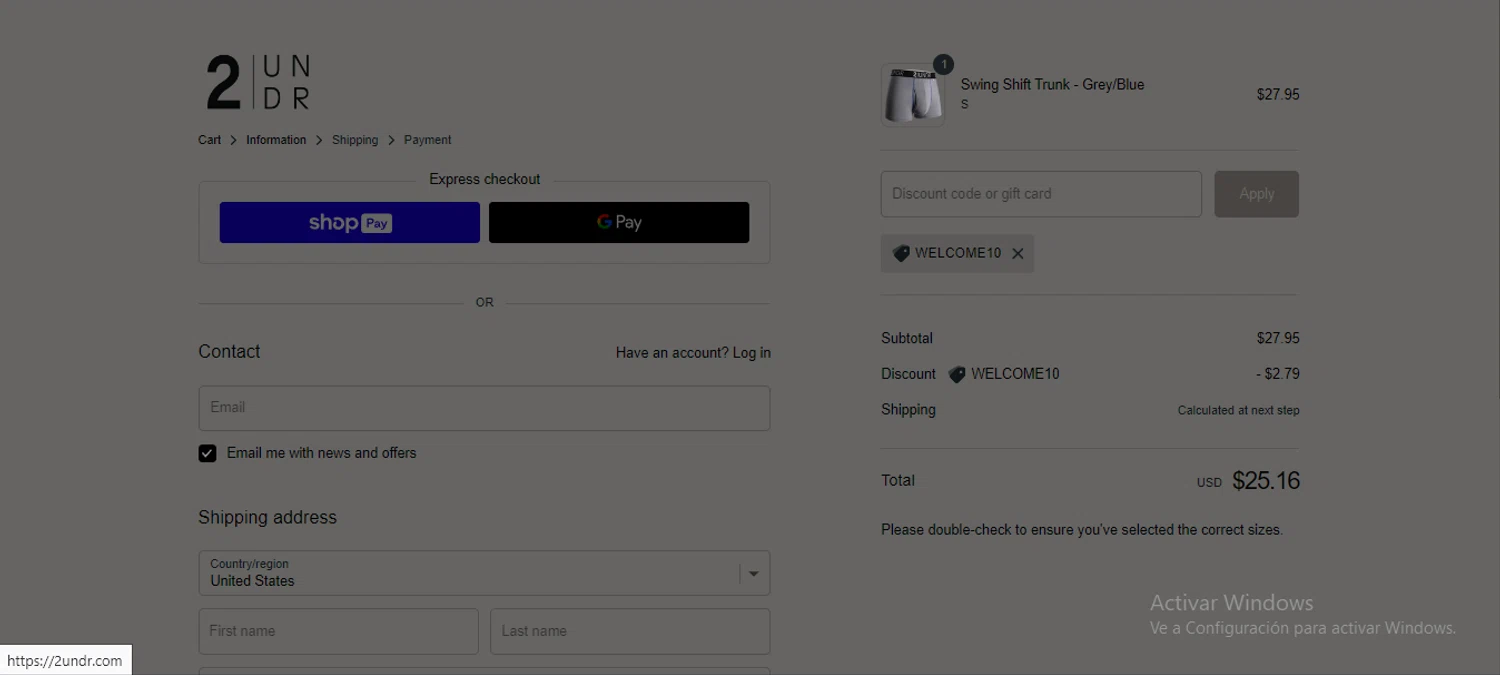Go back to Cart breadcrumb
The image size is (1500, 675).
[x=209, y=140]
